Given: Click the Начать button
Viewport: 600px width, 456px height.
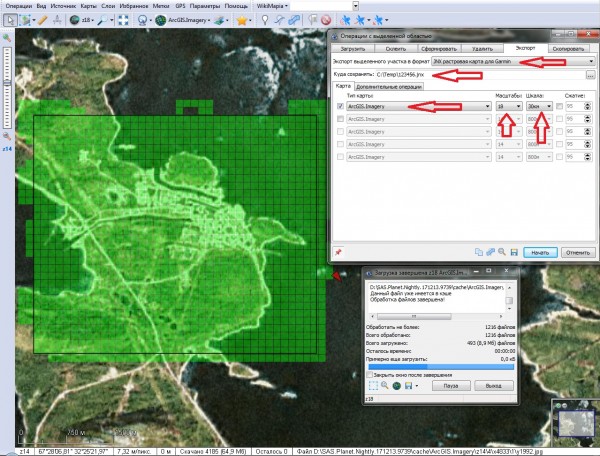Looking at the screenshot, I should [x=540, y=252].
